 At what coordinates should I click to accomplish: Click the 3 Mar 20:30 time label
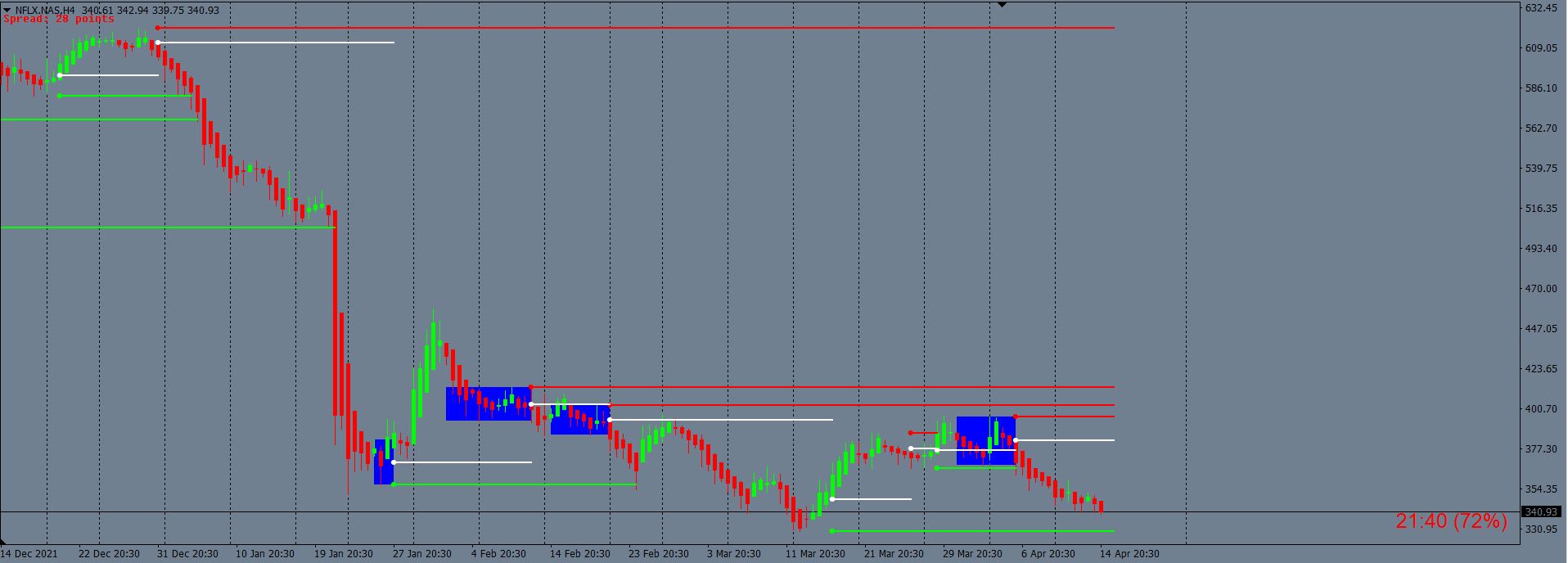734,554
